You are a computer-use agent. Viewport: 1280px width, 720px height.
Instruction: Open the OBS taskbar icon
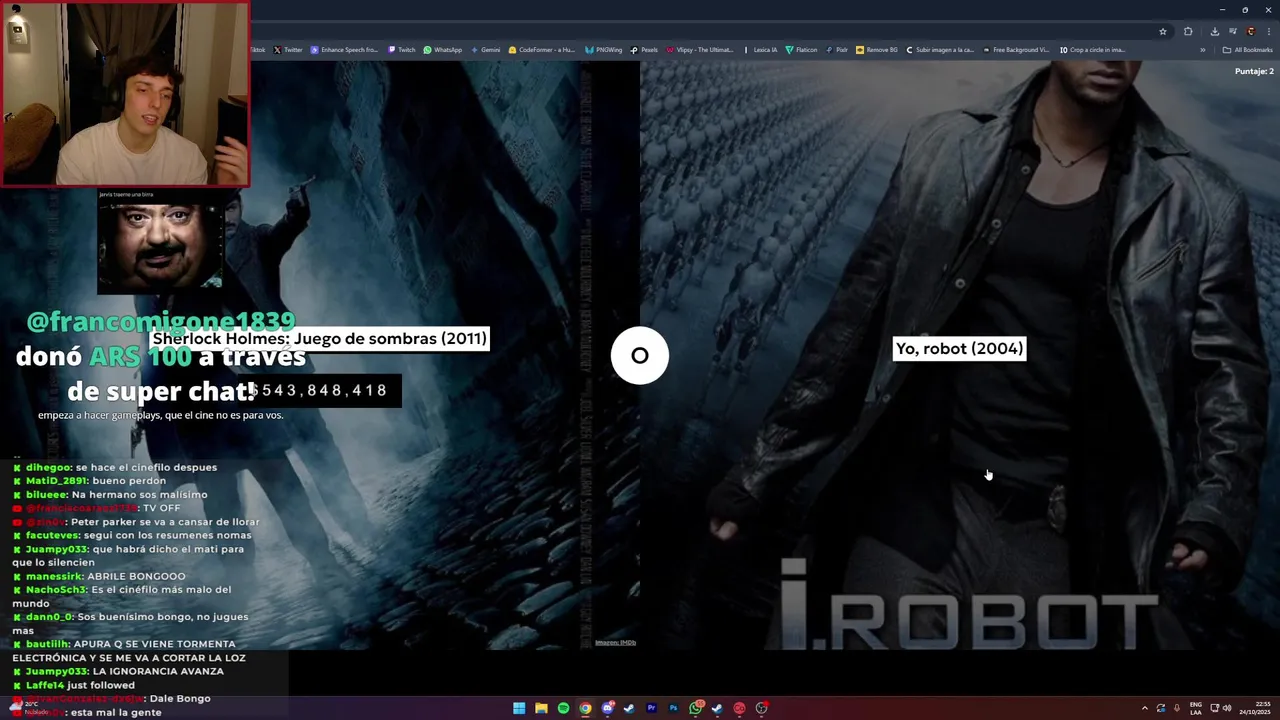762,708
